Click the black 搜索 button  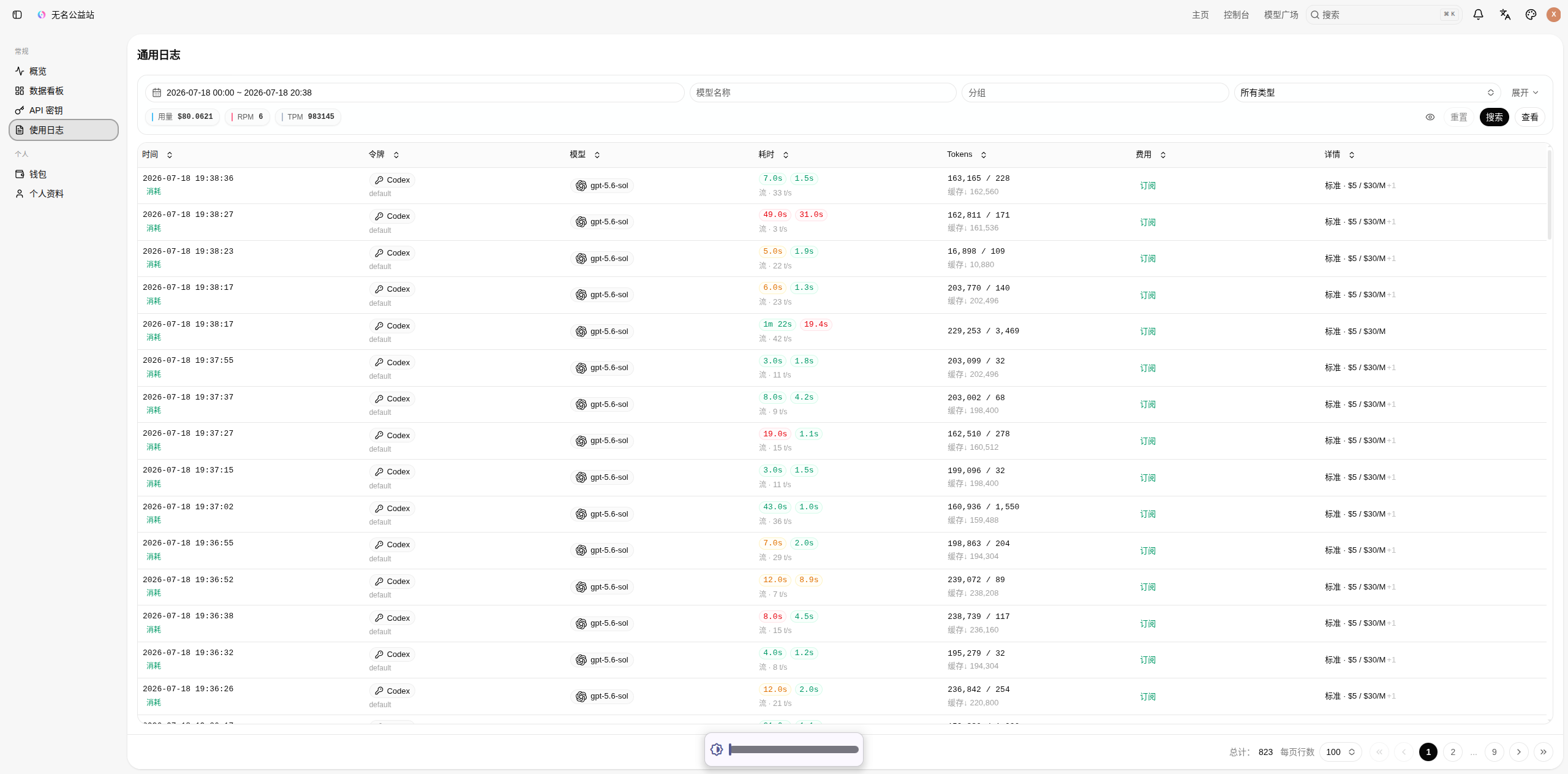click(x=1494, y=117)
